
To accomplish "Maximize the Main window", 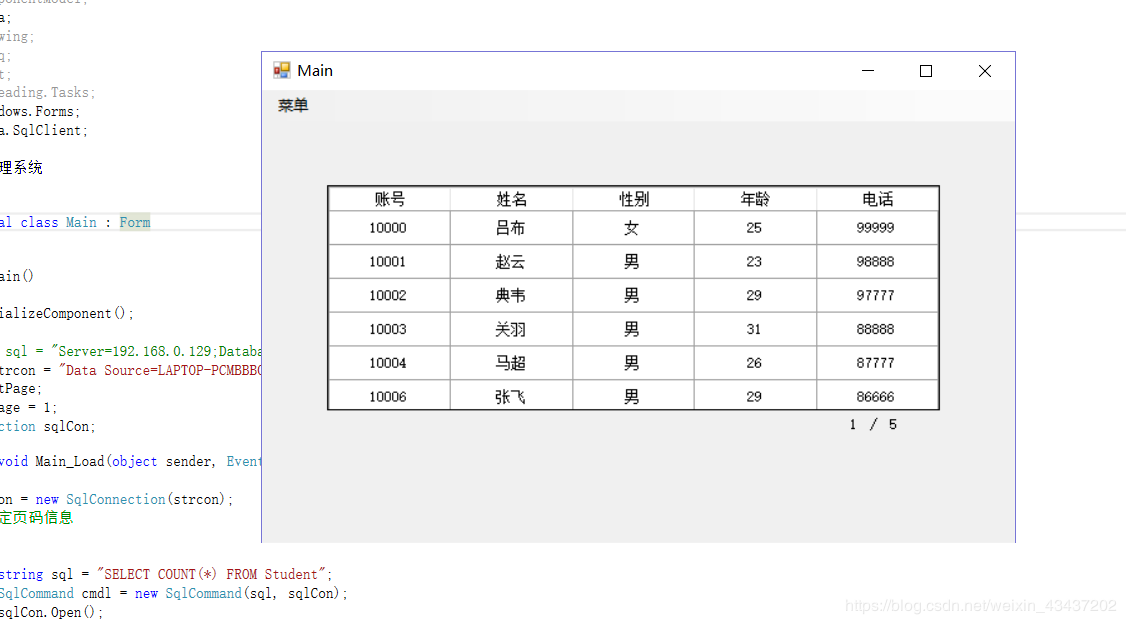I will coord(926,70).
